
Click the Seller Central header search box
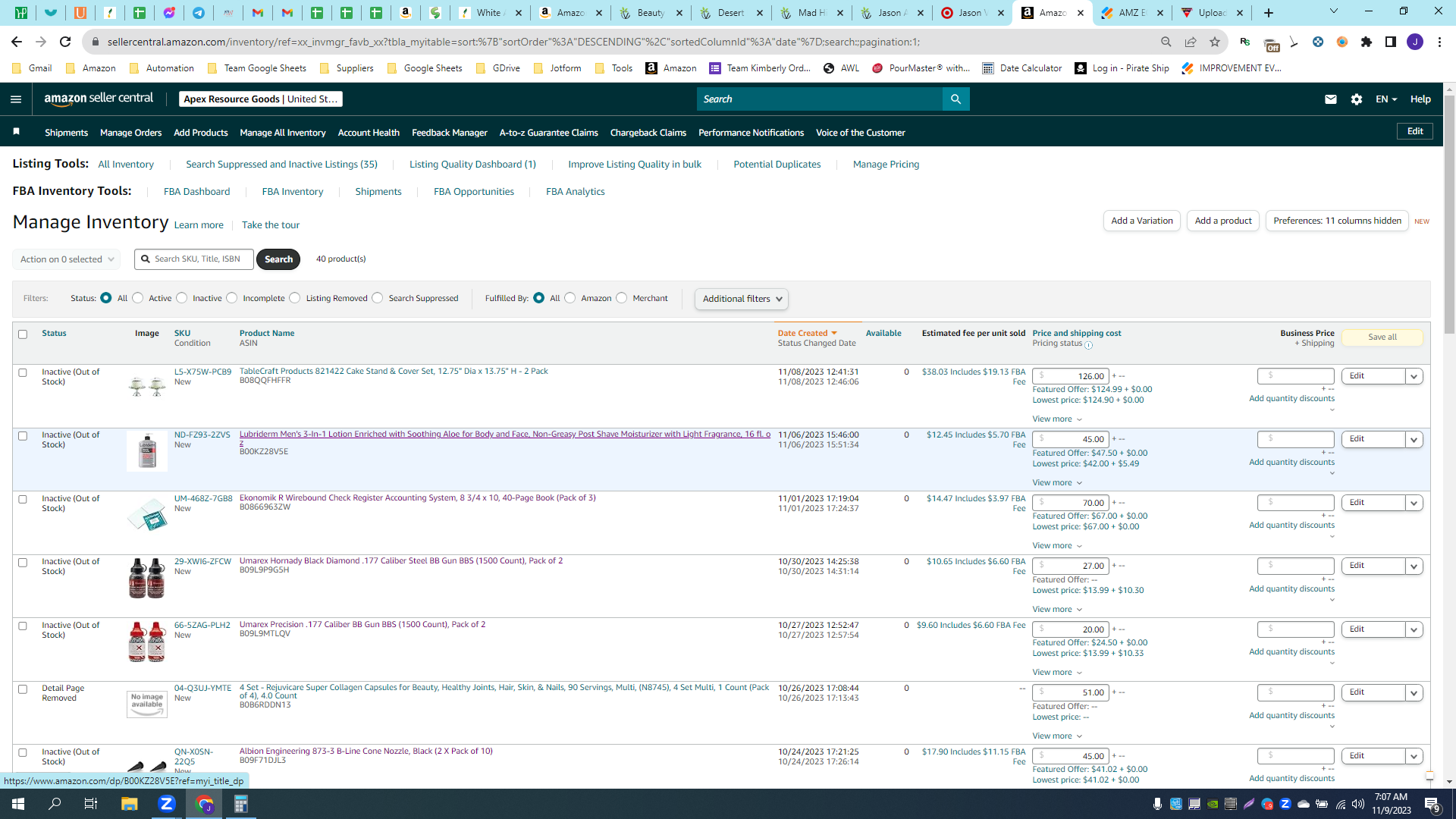tap(820, 99)
